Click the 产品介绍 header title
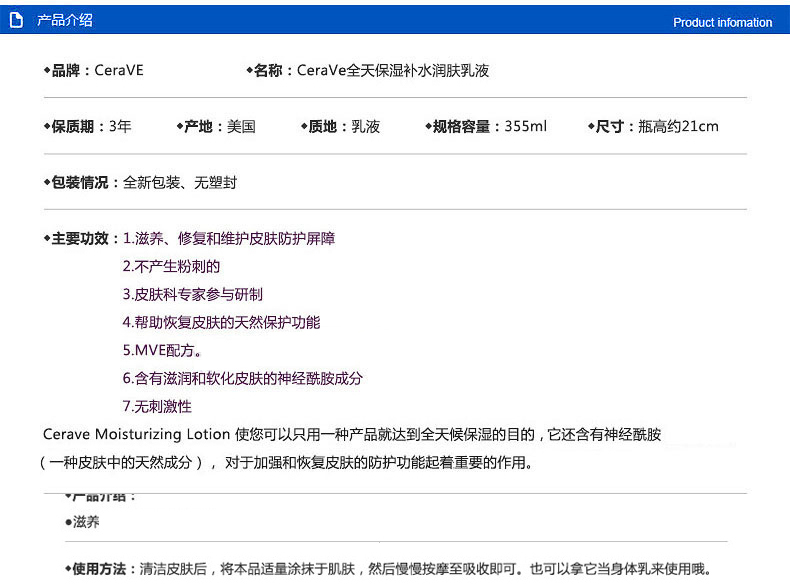The height and width of the screenshot is (586, 790). [65, 20]
